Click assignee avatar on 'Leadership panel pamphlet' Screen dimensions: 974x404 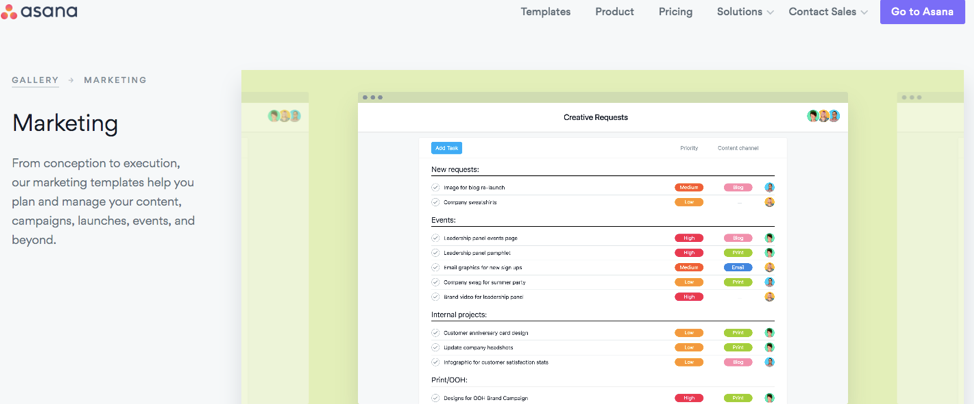tap(770, 253)
